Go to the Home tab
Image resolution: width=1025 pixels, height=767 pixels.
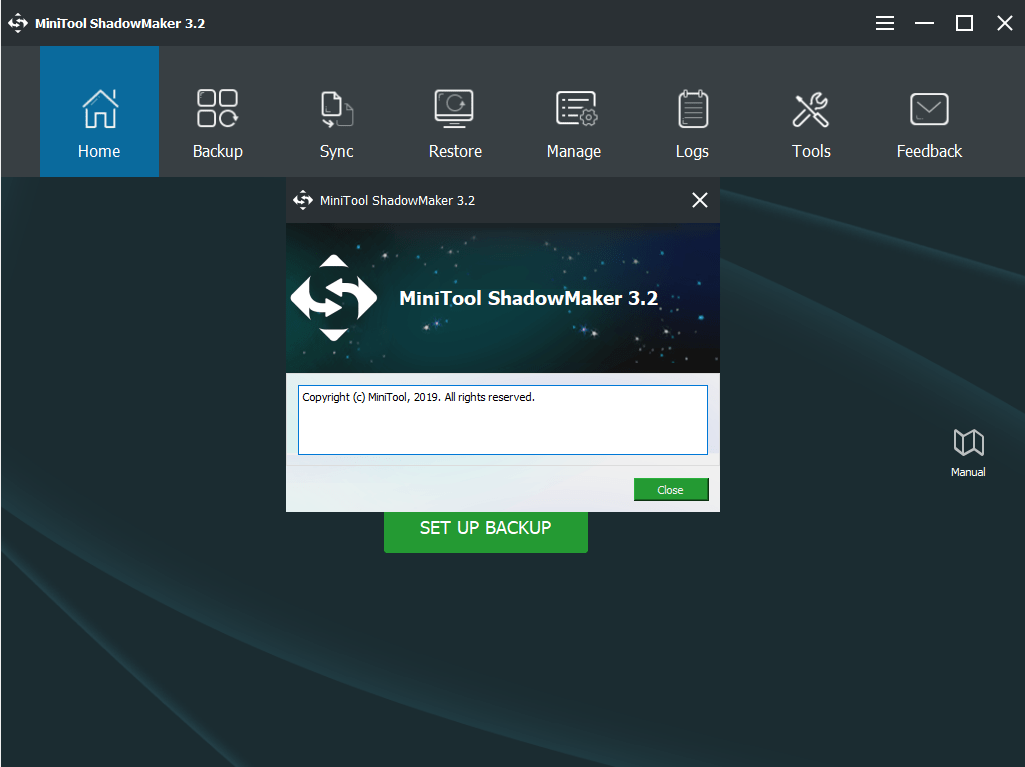coord(99,111)
